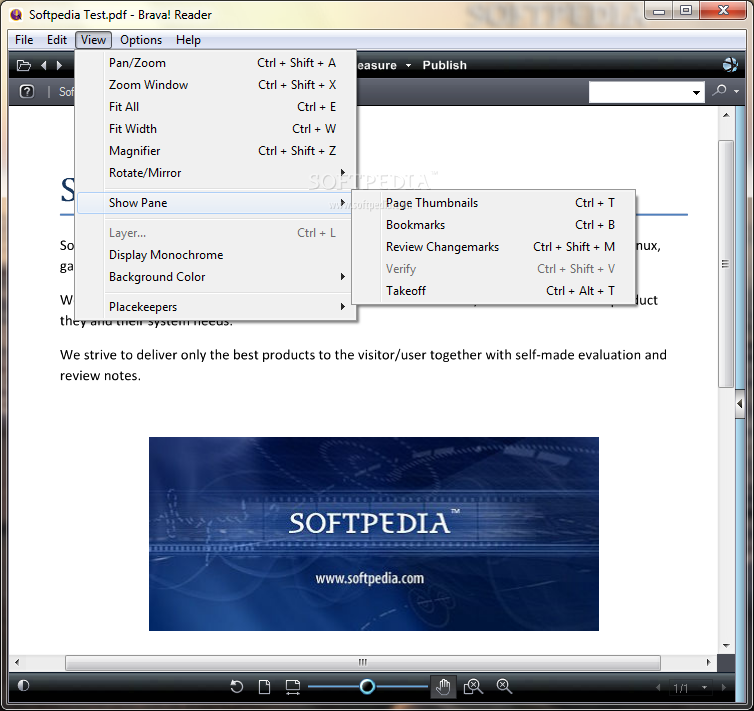The width and height of the screenshot is (754, 711).
Task: Click the open file folder icon
Action: pyautogui.click(x=24, y=65)
